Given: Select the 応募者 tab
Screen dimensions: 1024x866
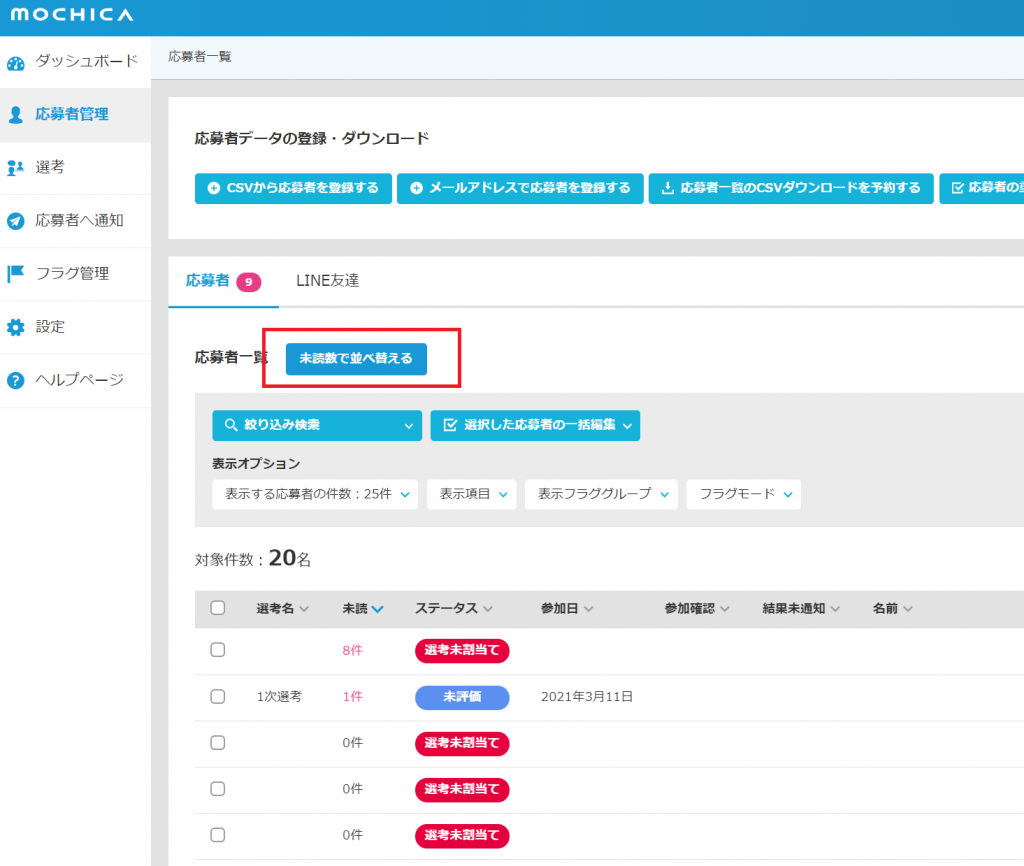Looking at the screenshot, I should pyautogui.click(x=222, y=281).
